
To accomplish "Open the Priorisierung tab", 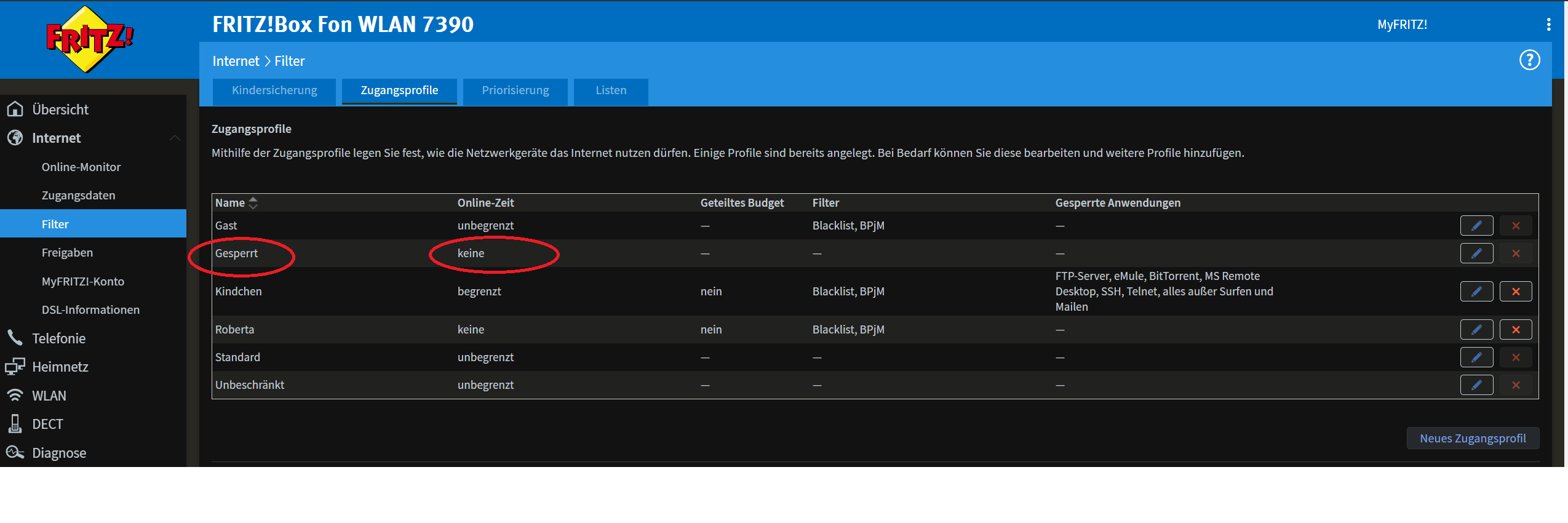I will click(x=515, y=91).
